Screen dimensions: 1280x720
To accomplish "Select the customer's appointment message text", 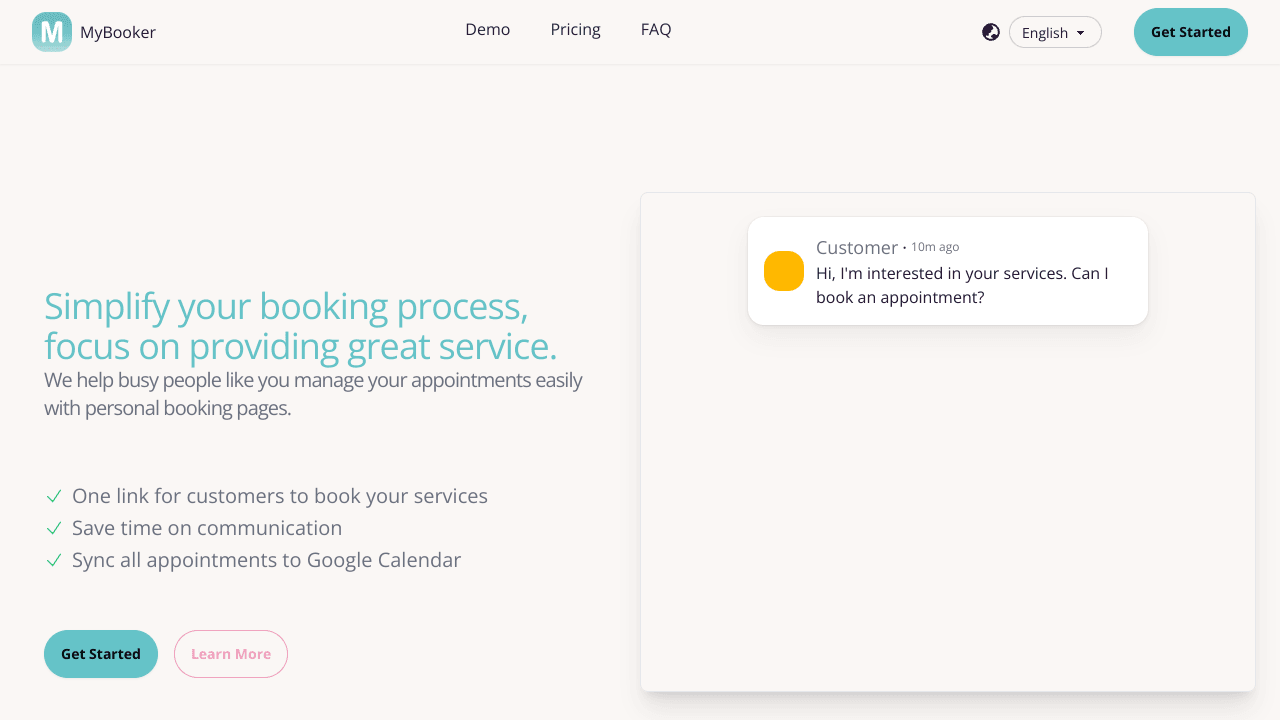I will [962, 285].
